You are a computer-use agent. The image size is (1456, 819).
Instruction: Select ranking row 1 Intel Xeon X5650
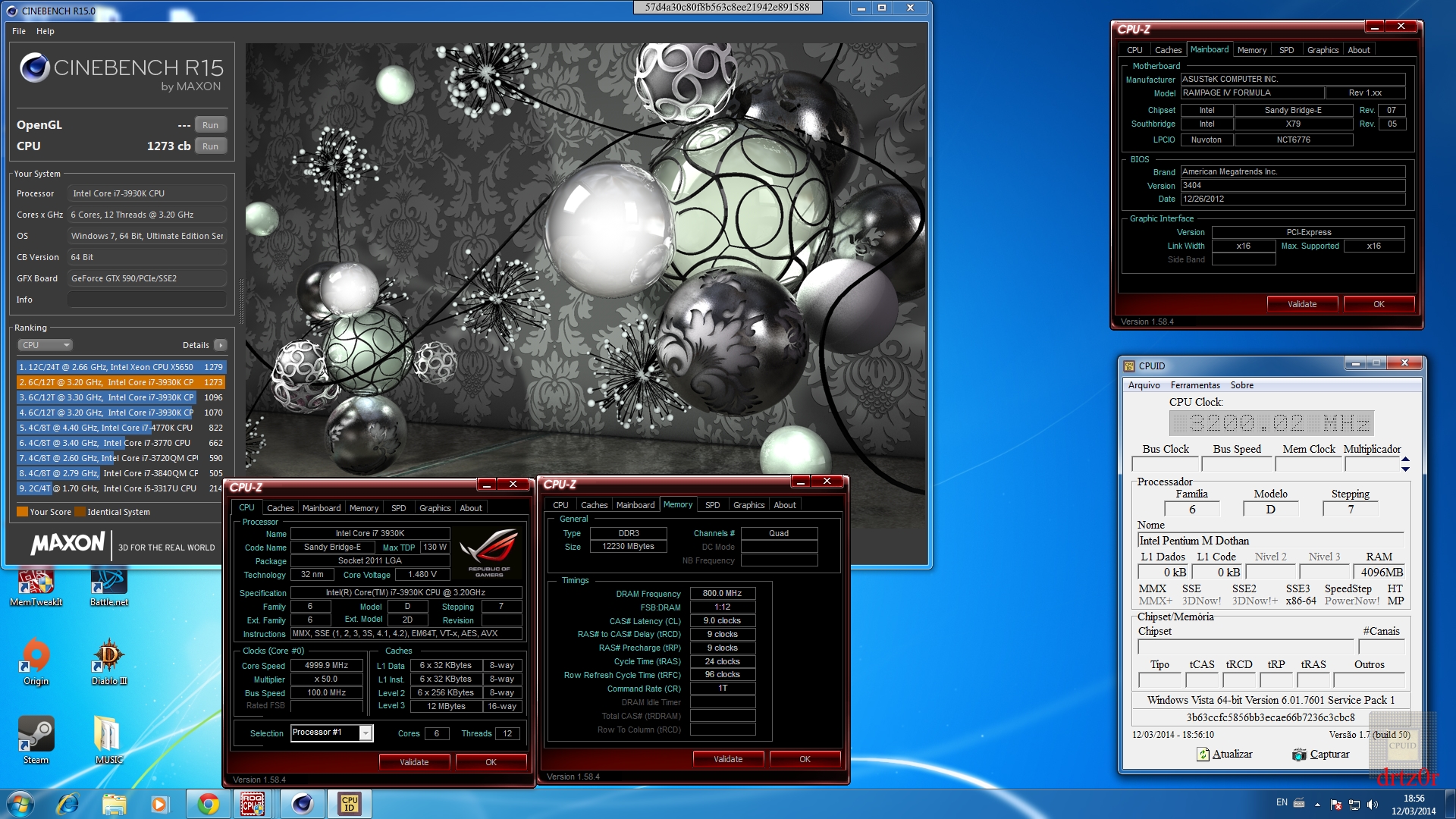point(121,367)
